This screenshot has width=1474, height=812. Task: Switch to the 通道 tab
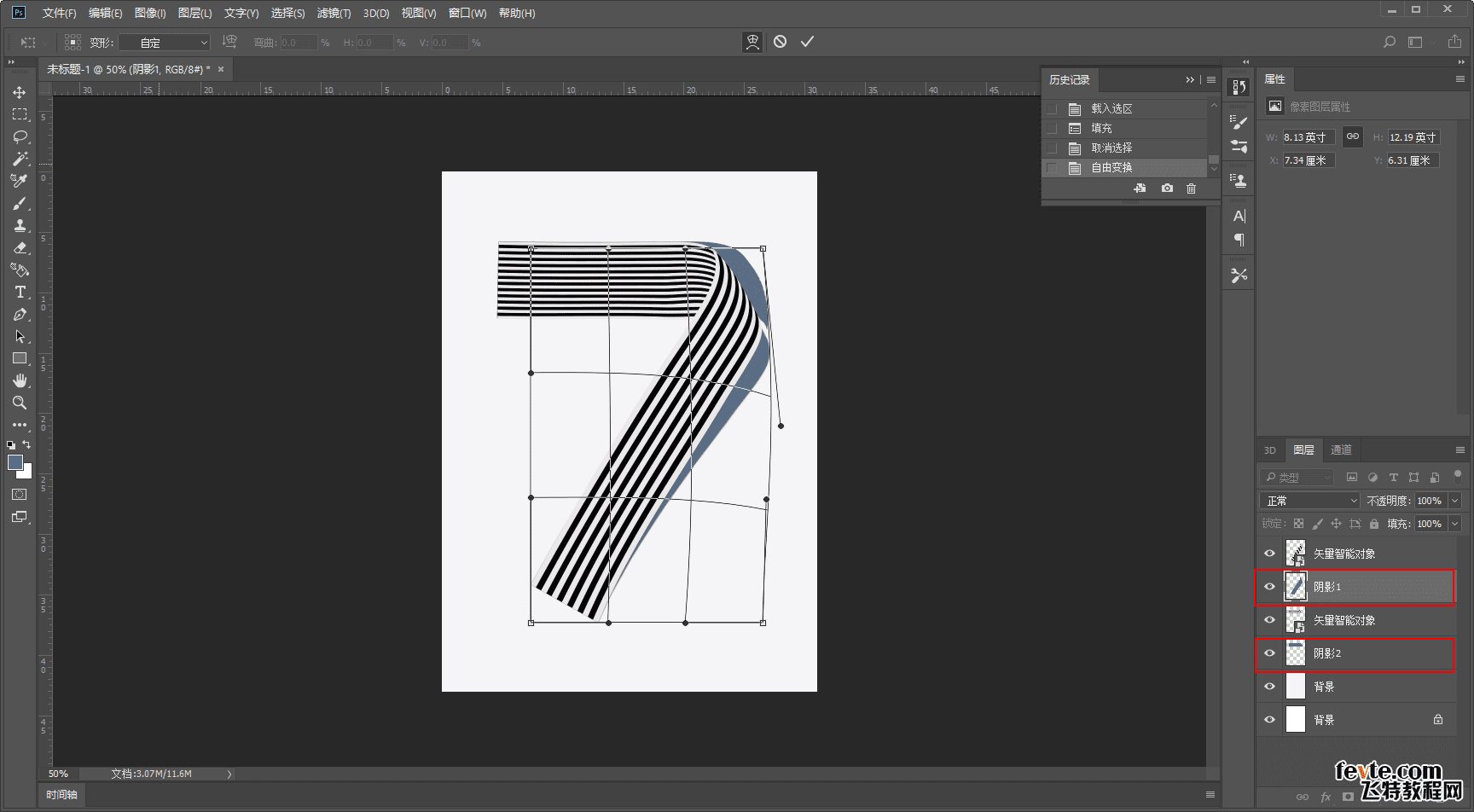pyautogui.click(x=1341, y=450)
